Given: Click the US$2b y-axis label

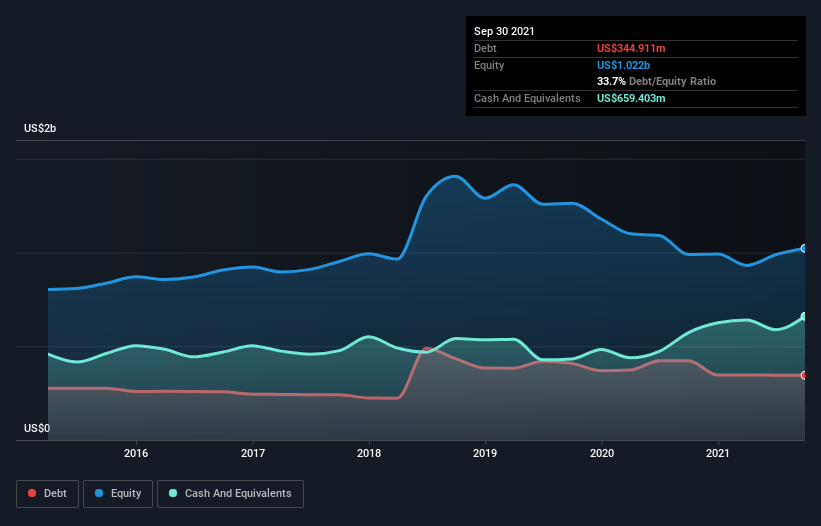Looking at the screenshot, I should tap(40, 129).
